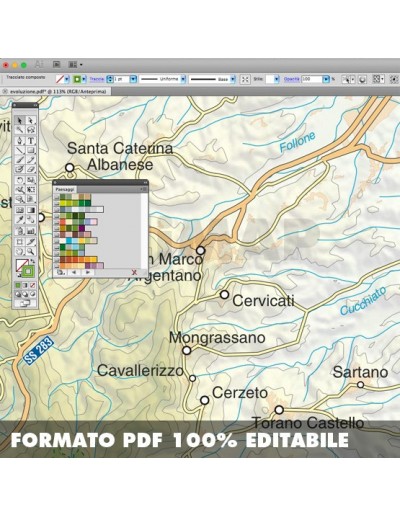Select the Rectangle tool
The image size is (400, 517).
click(x=30, y=150)
